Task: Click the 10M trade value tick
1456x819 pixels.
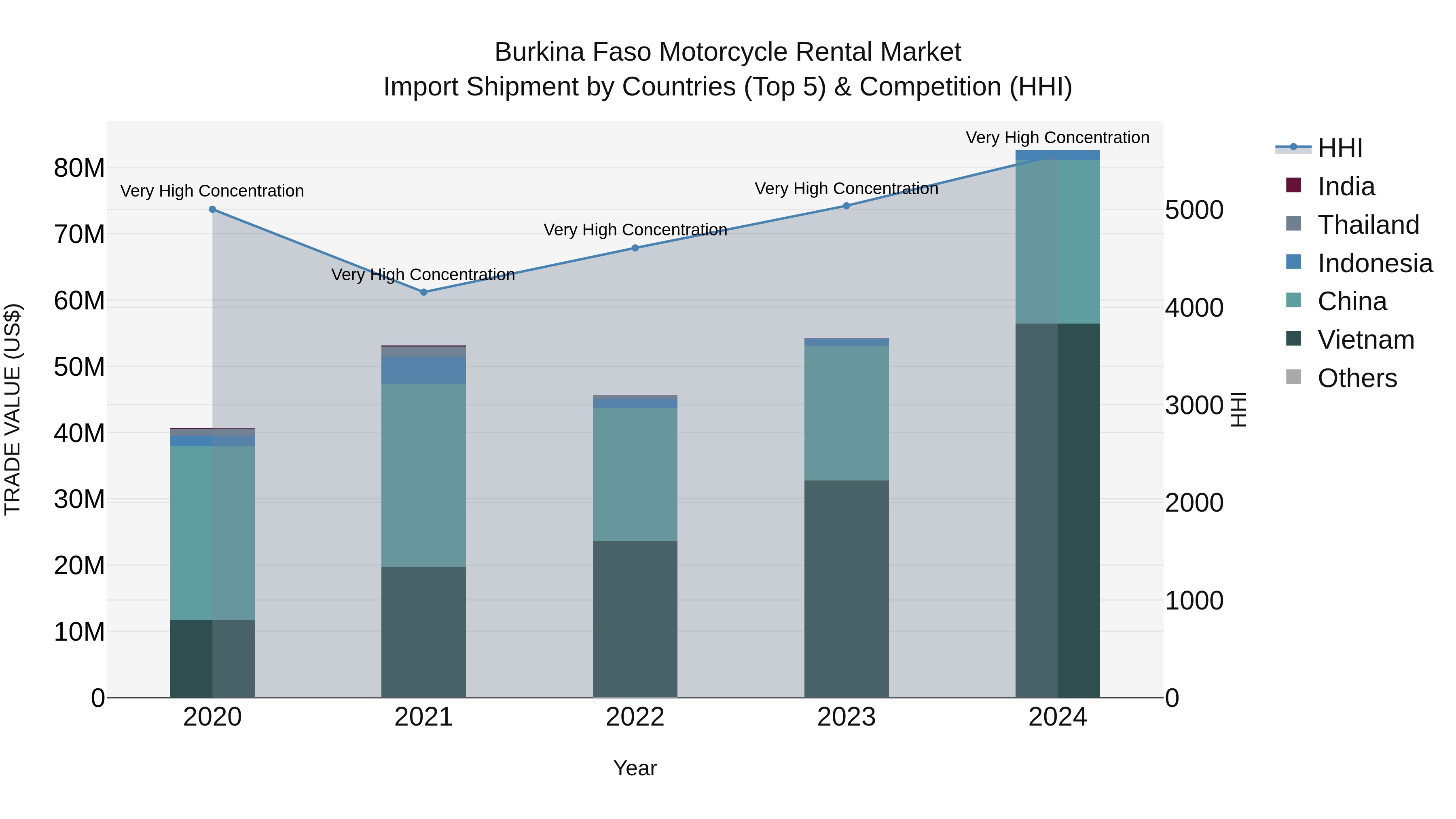Action: [79, 631]
